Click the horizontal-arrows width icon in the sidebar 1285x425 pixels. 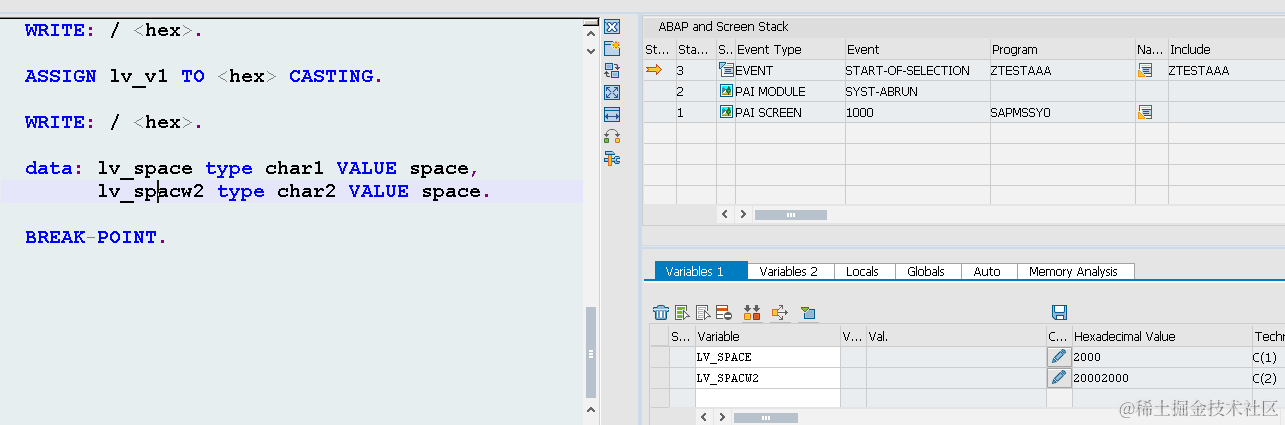(x=612, y=114)
